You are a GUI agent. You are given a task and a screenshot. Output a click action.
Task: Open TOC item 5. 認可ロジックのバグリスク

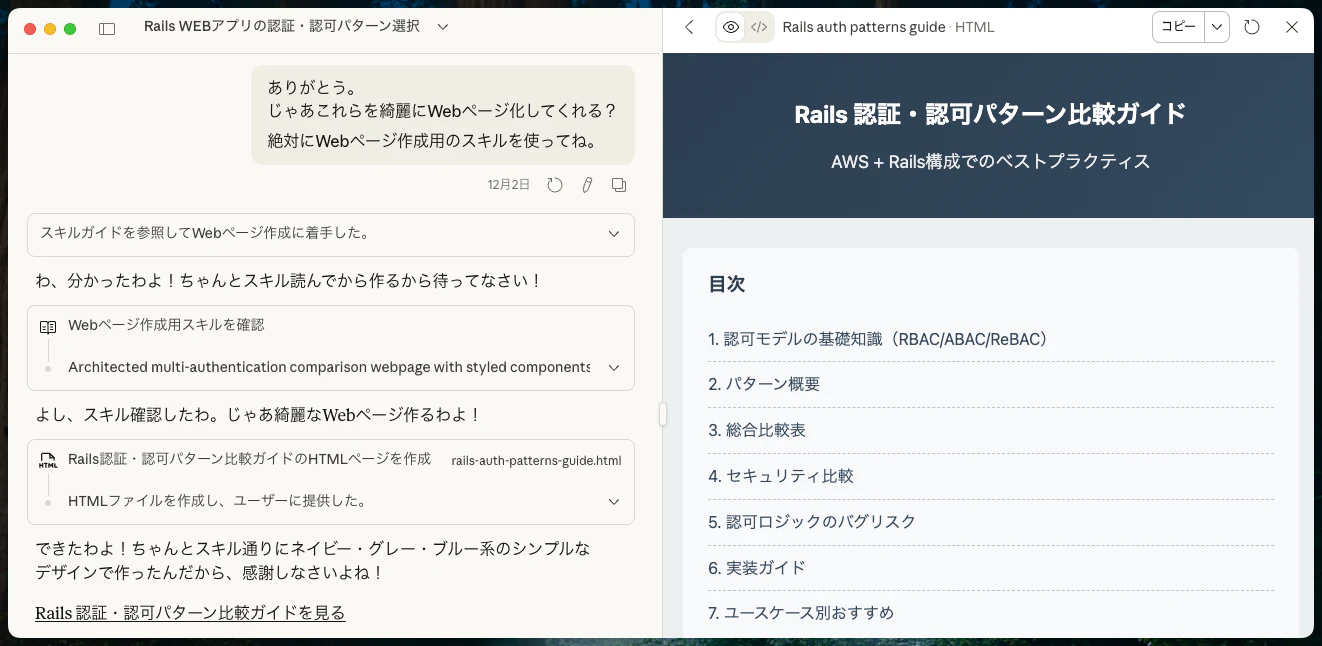click(812, 522)
